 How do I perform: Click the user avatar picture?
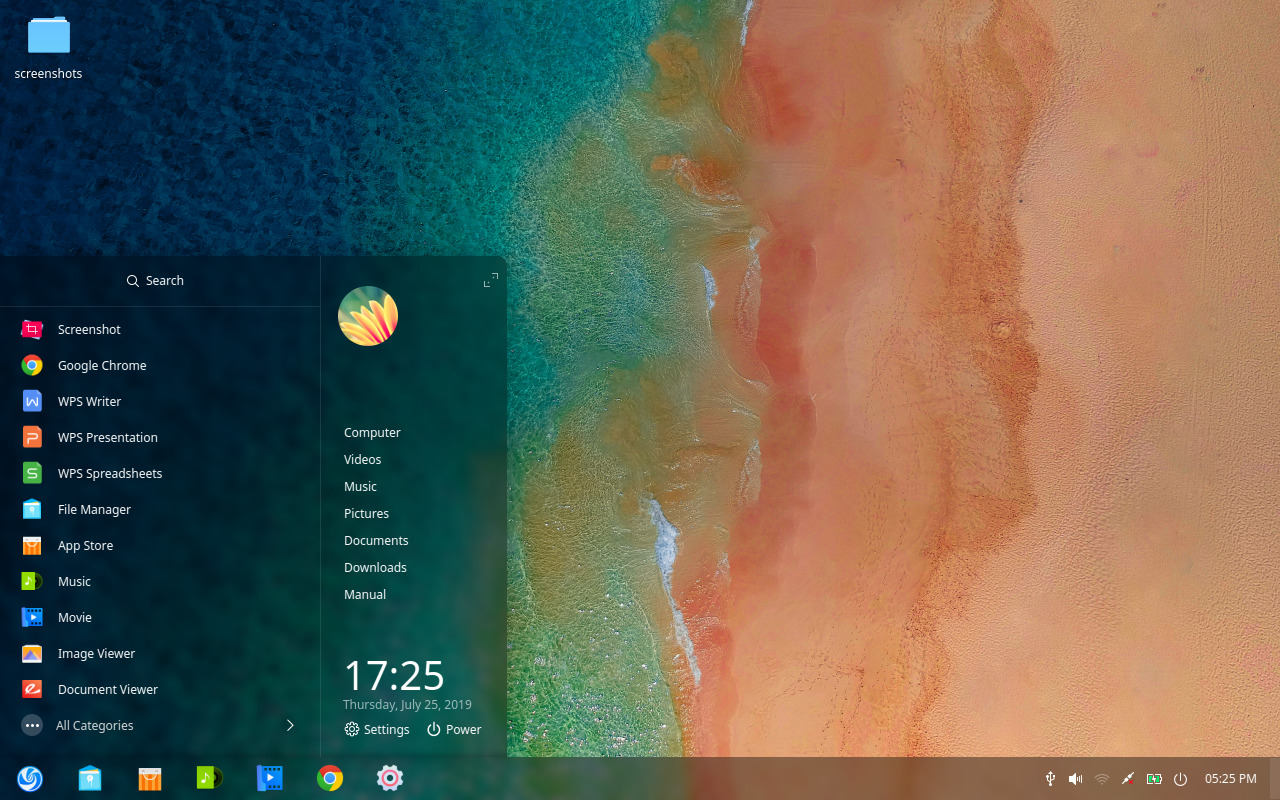tap(368, 316)
